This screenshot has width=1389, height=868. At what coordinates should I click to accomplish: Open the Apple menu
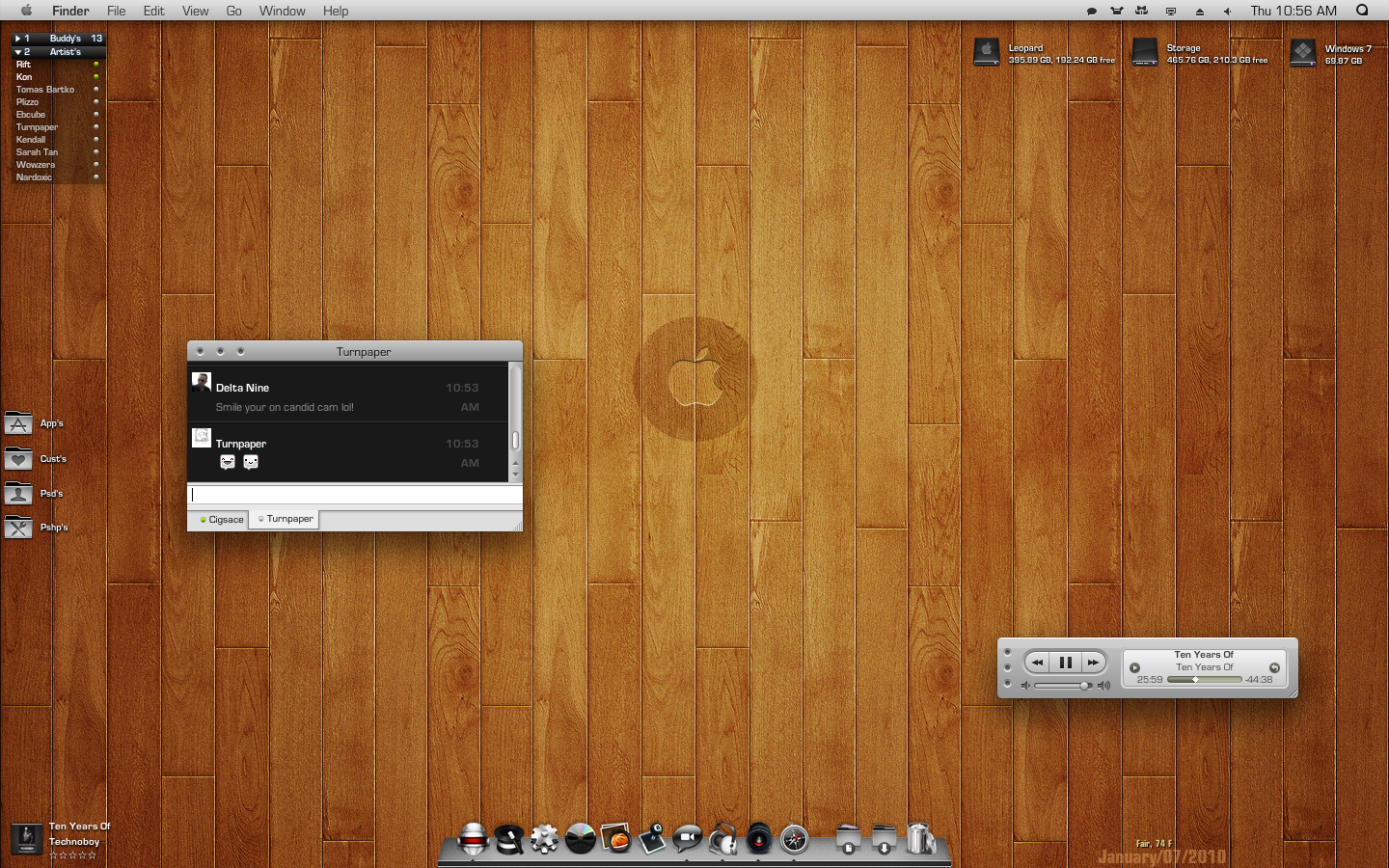pos(26,11)
